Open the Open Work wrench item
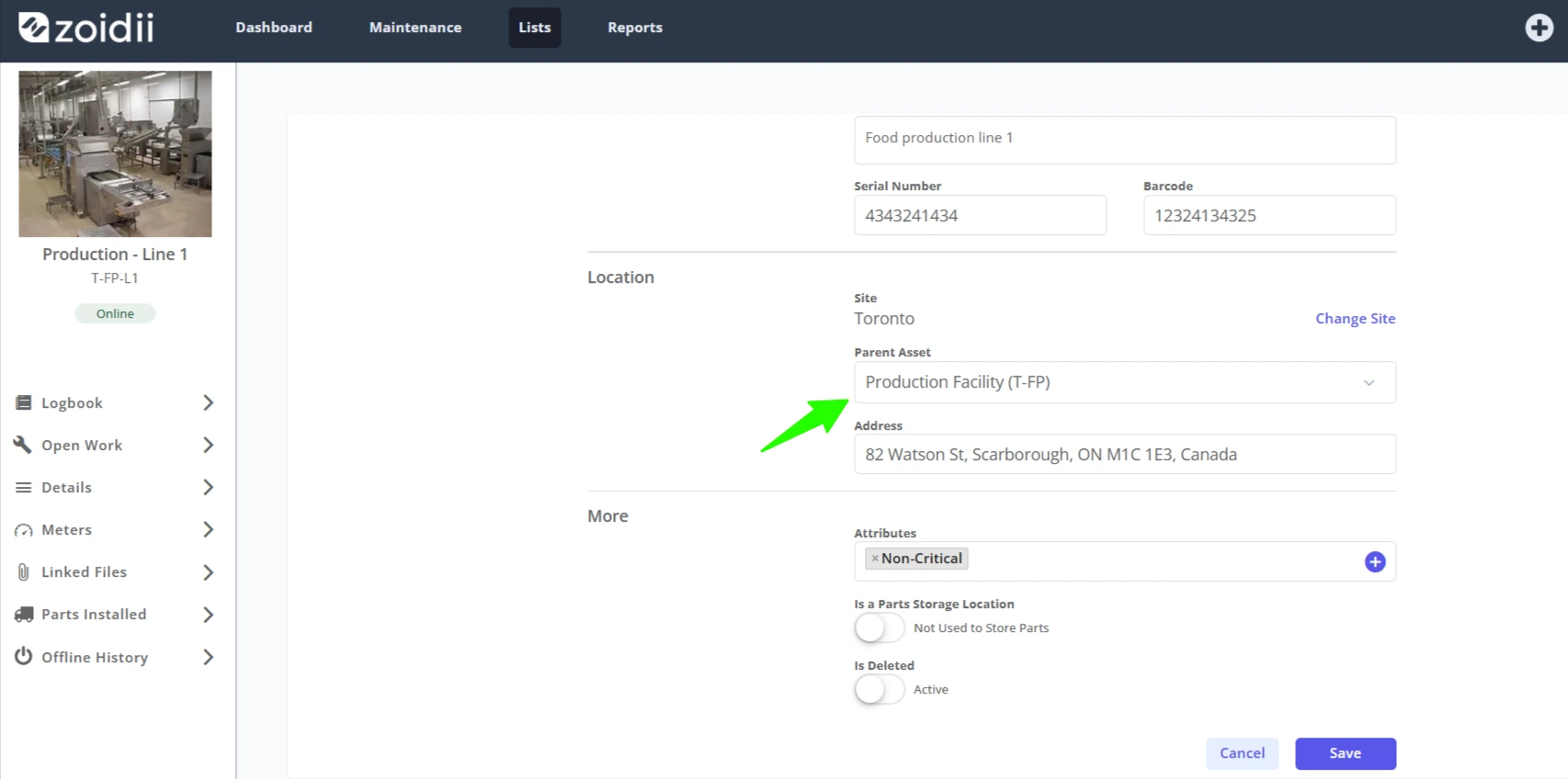 pyautogui.click(x=115, y=446)
